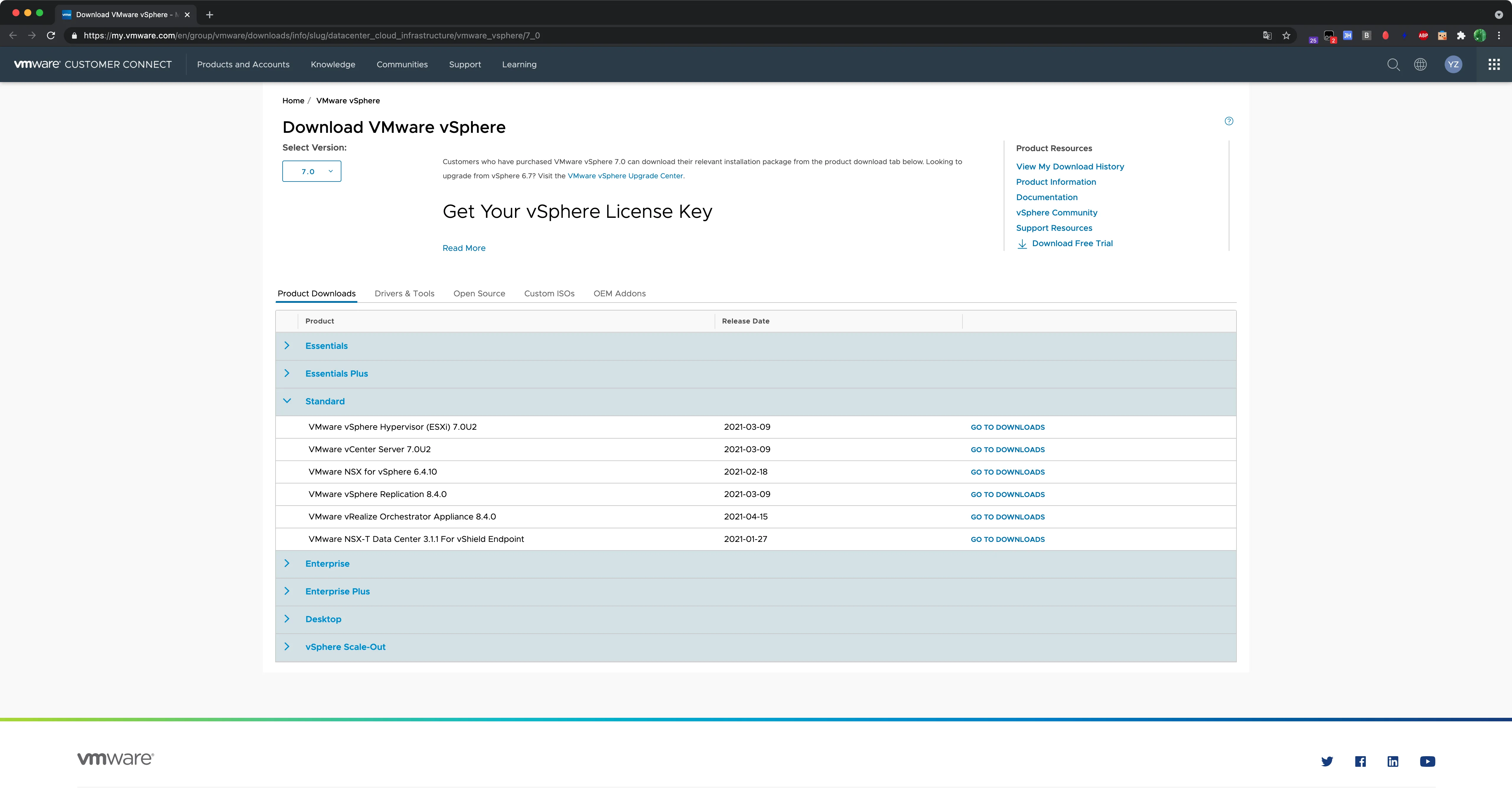Open VMware vSphere Upgrade Center link
This screenshot has width=1512, height=791.
click(x=625, y=176)
